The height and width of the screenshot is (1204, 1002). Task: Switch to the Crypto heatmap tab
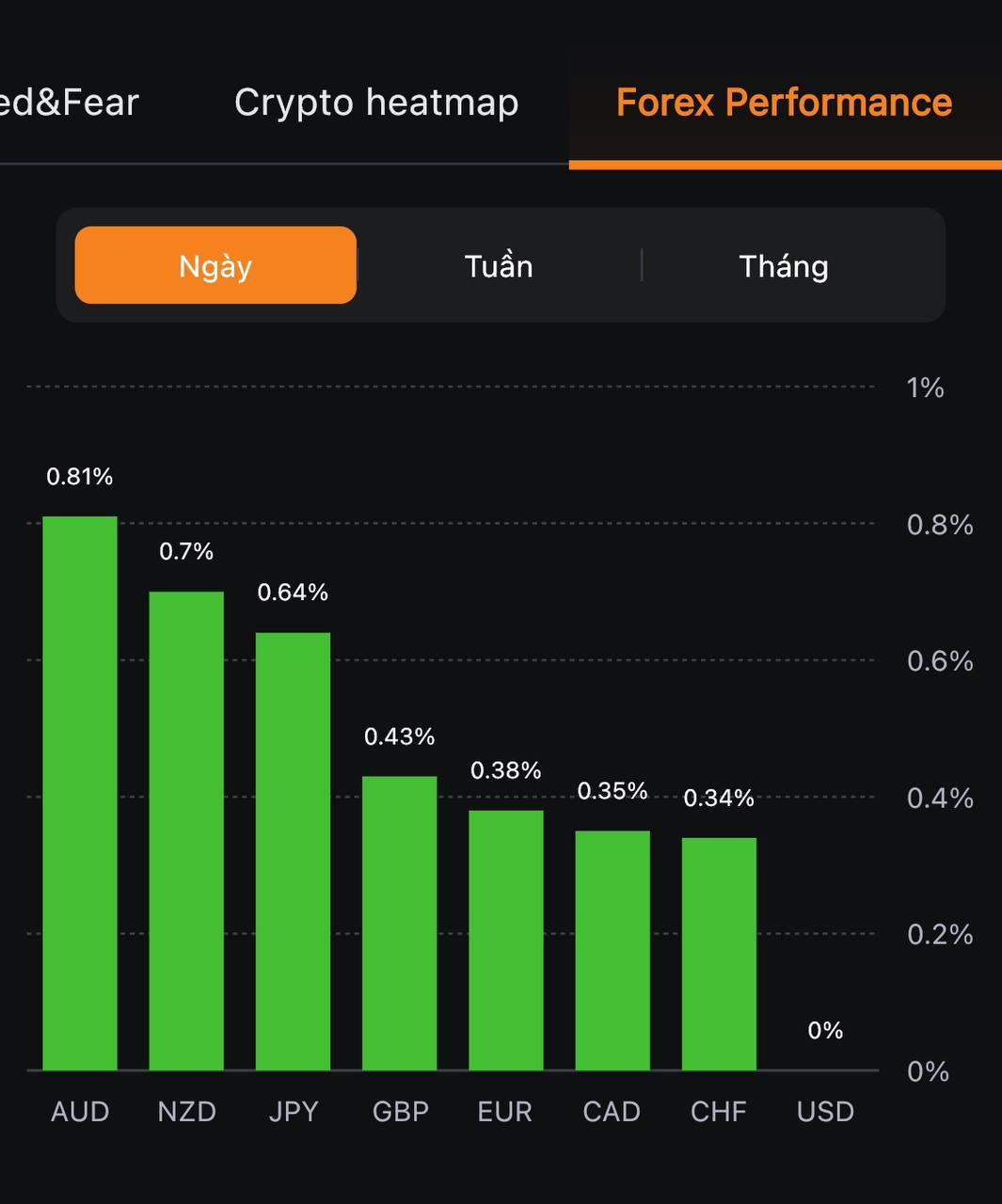pos(376,103)
